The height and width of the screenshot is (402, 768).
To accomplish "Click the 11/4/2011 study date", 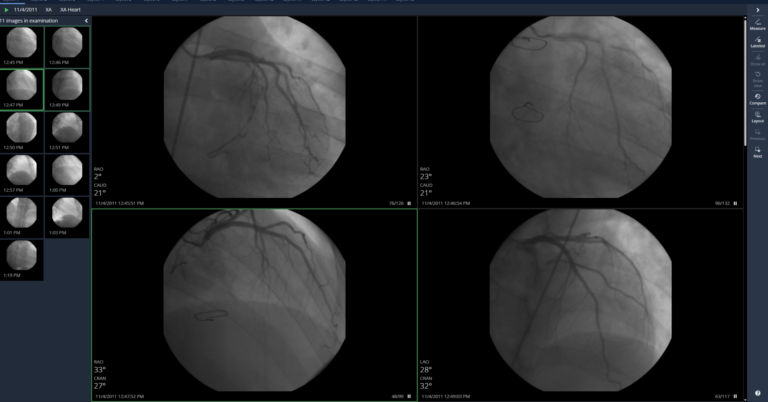I will [x=26, y=8].
